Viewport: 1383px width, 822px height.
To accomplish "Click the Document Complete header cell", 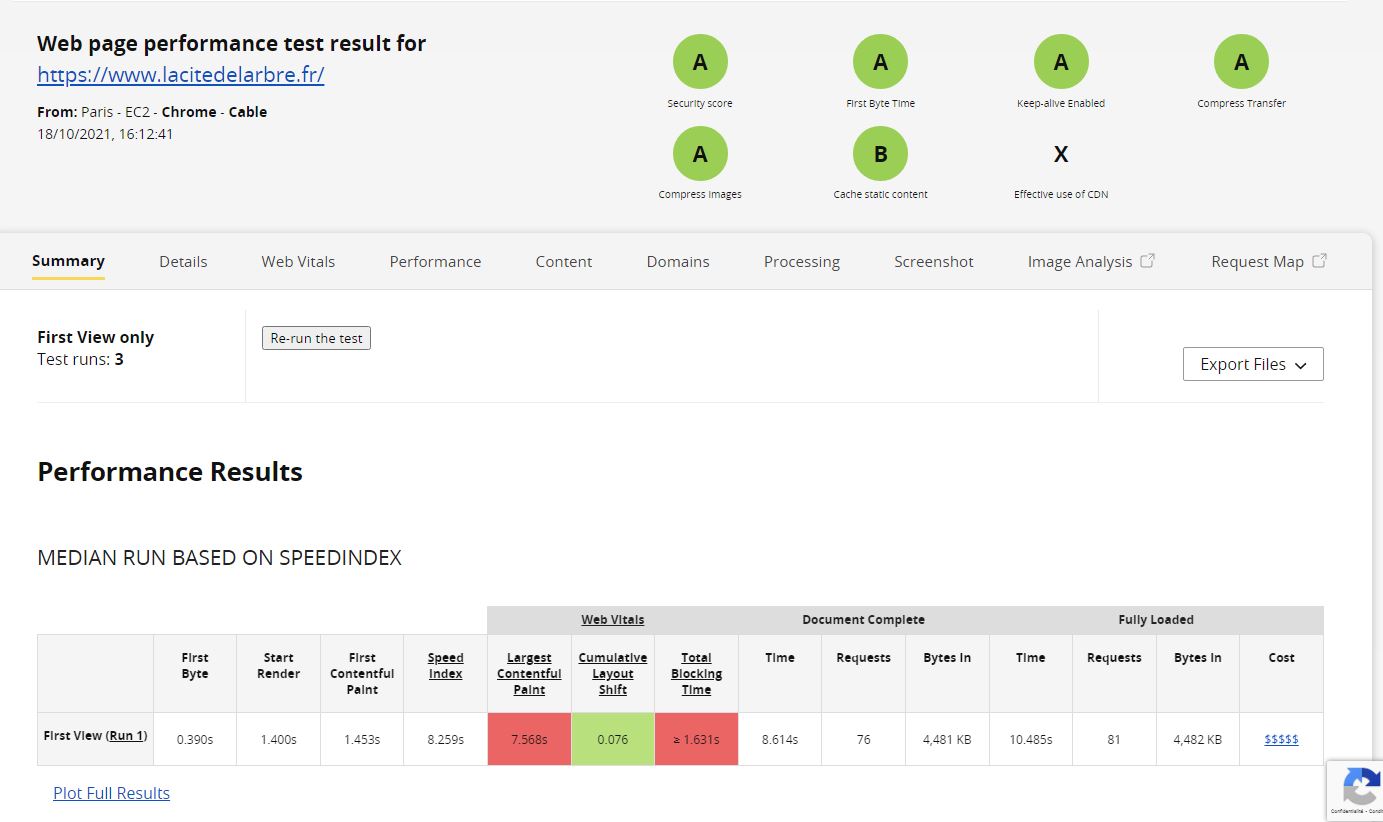I will tap(863, 620).
